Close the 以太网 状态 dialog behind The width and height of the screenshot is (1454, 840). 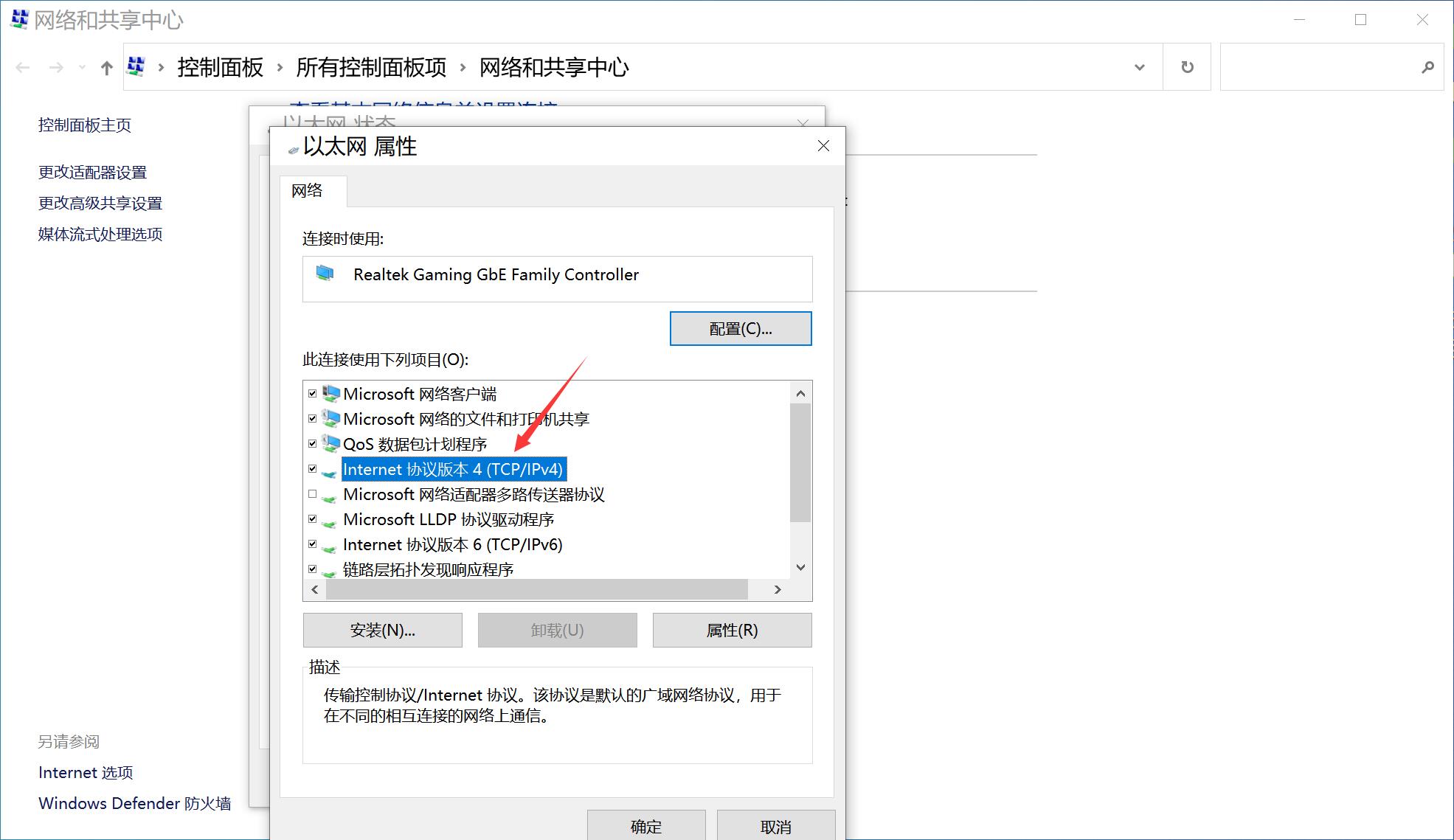(x=803, y=122)
